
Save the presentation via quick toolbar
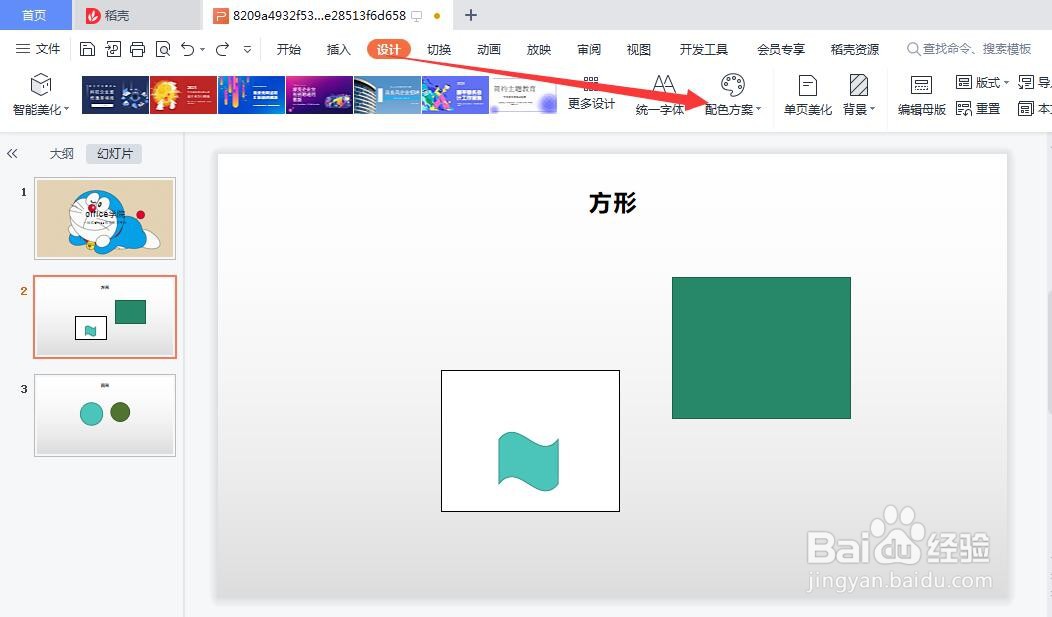(88, 48)
